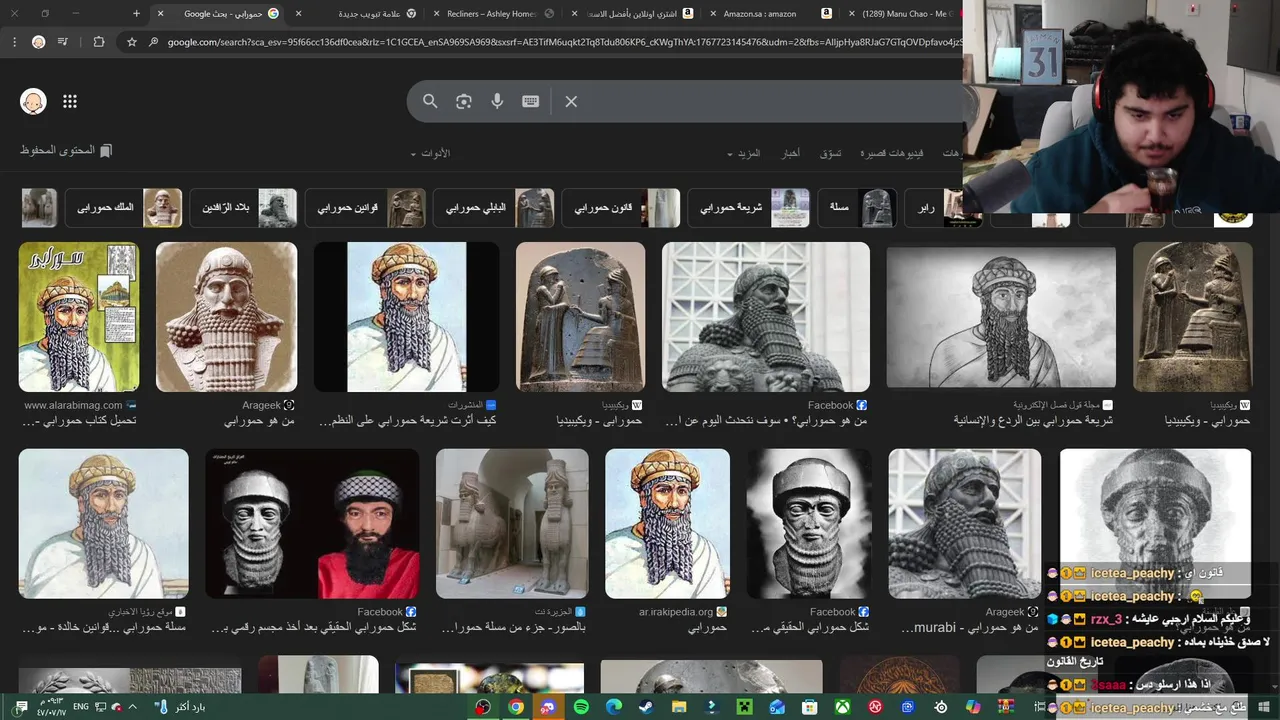Viewport: 1280px width, 720px height.
Task: Filter images by الملك حمورابي chip
Action: tap(123, 208)
